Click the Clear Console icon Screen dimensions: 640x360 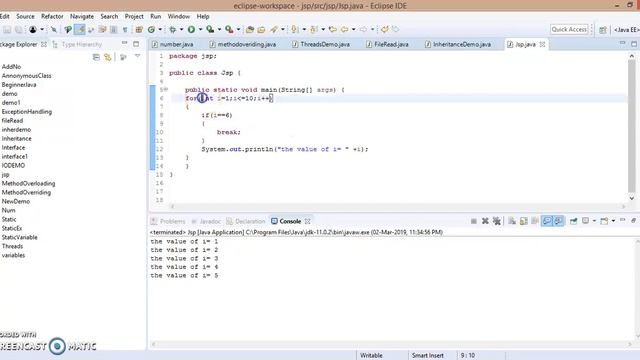(x=512, y=221)
